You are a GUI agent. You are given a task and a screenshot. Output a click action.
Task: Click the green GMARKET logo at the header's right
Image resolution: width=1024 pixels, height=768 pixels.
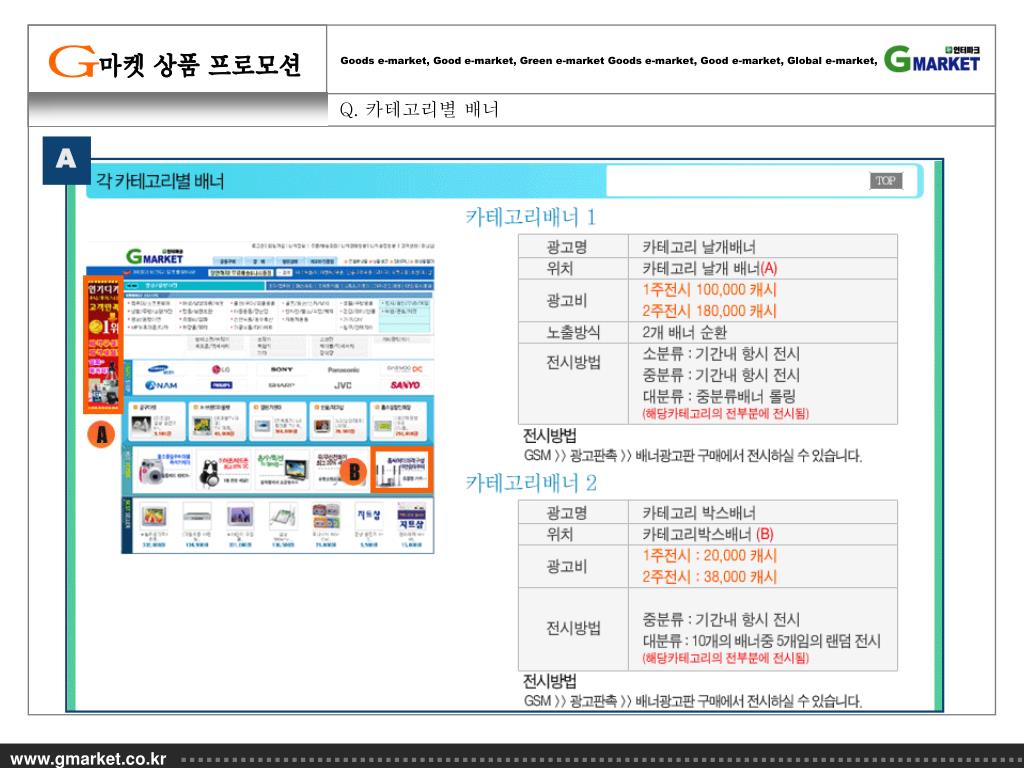point(932,59)
